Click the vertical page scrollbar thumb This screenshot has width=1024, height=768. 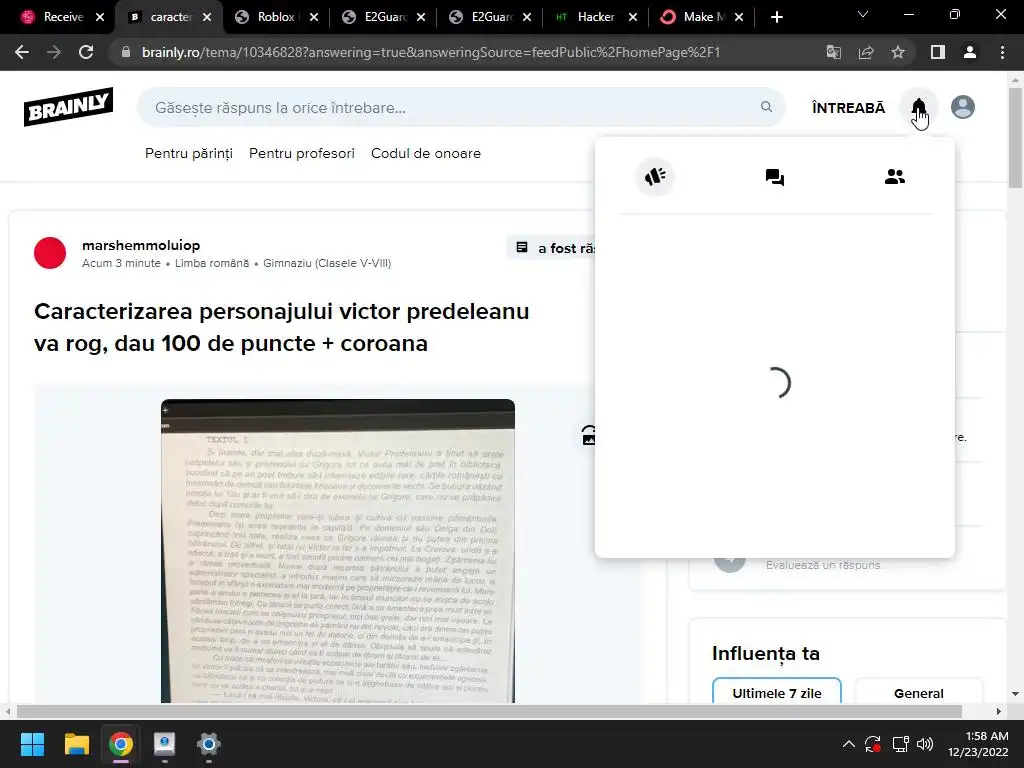(1015, 138)
